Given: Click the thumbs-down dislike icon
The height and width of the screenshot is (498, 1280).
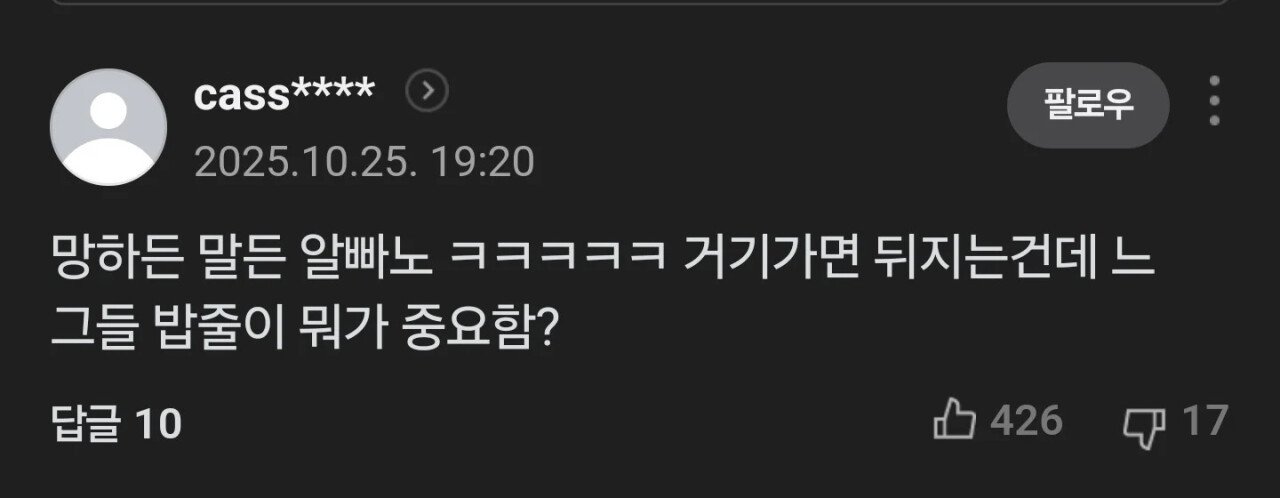Looking at the screenshot, I should [x=1144, y=424].
